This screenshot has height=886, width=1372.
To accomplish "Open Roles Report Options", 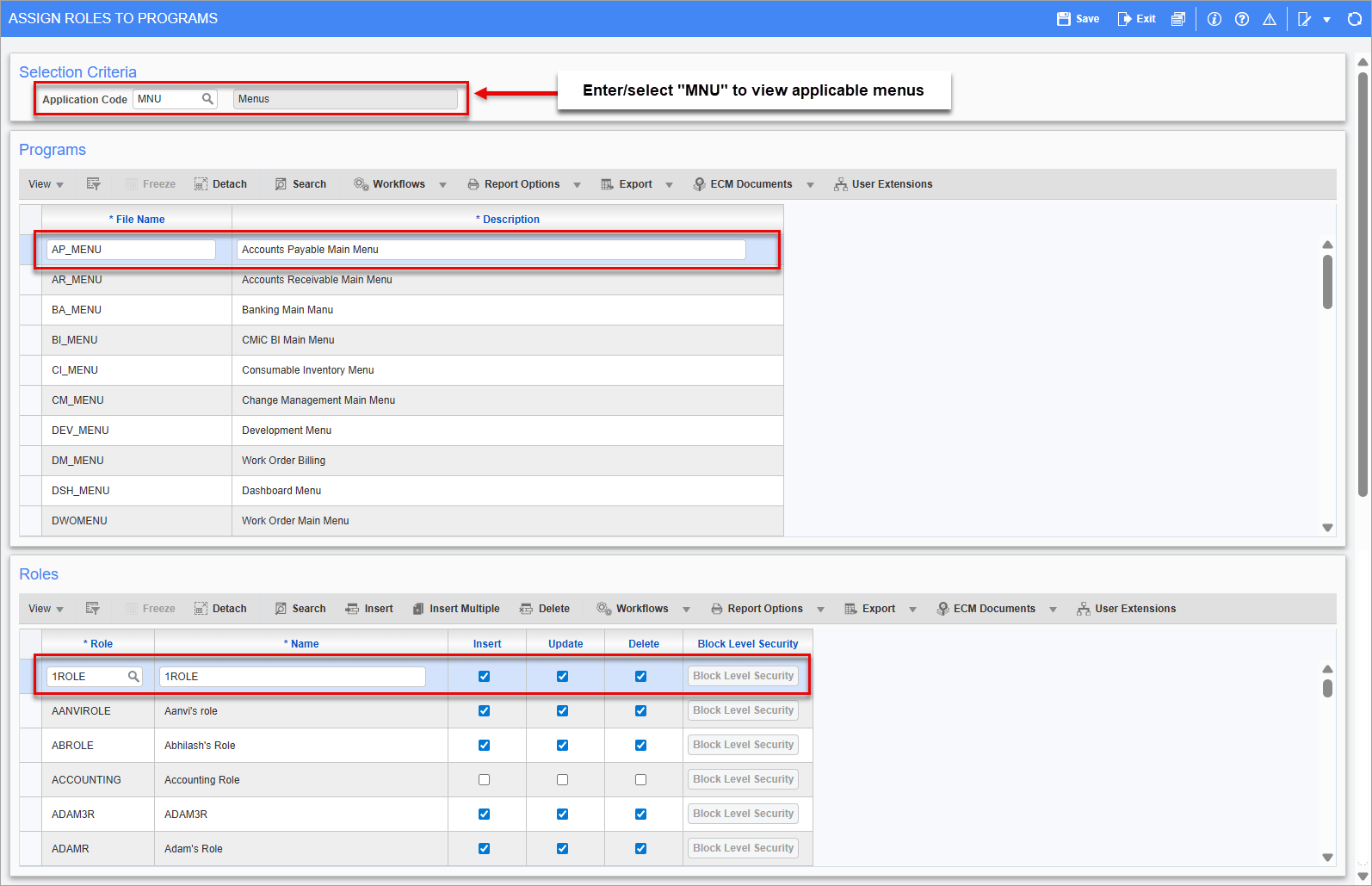I will (x=757, y=609).
